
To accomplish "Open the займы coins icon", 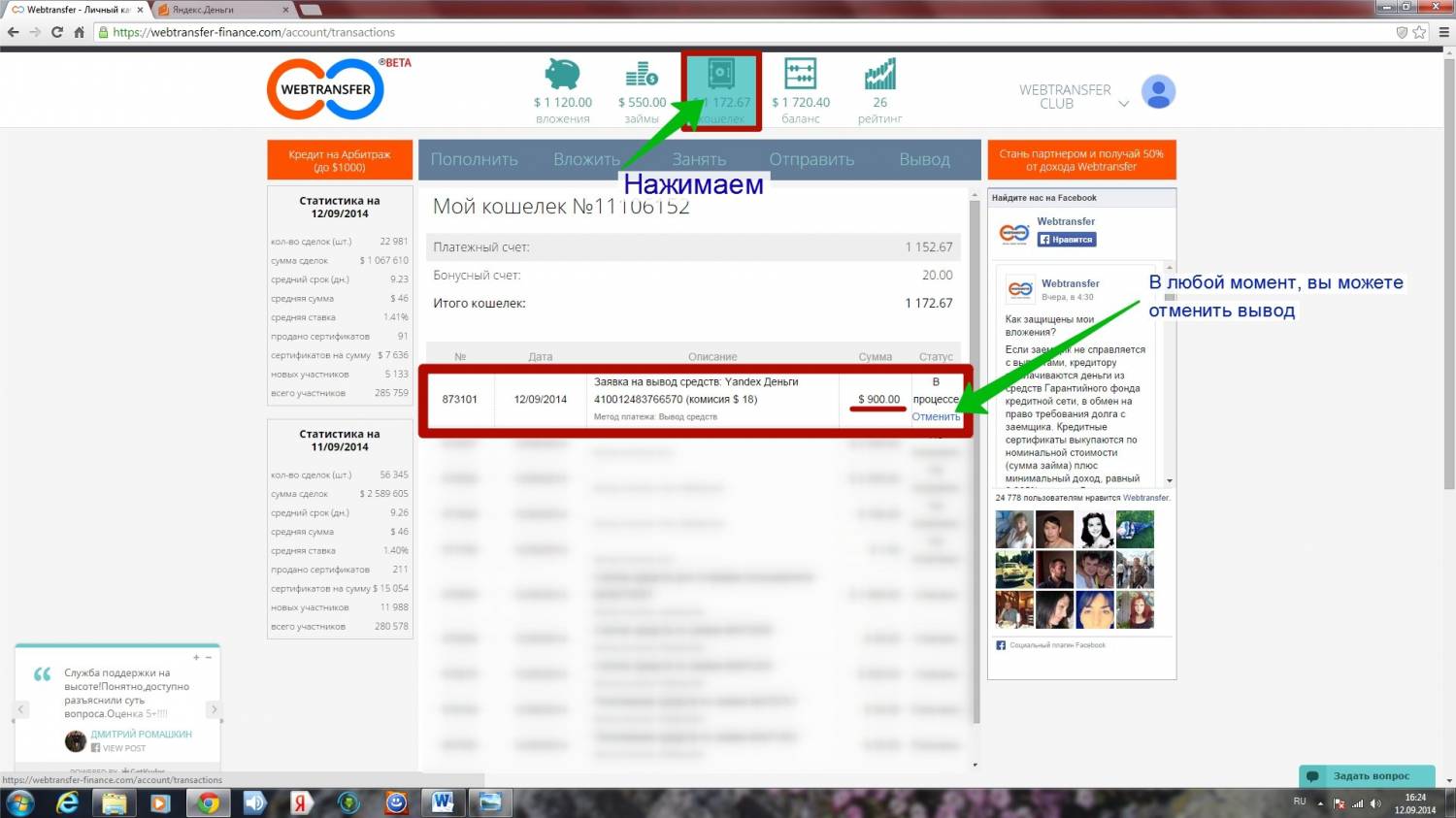I will 642,75.
